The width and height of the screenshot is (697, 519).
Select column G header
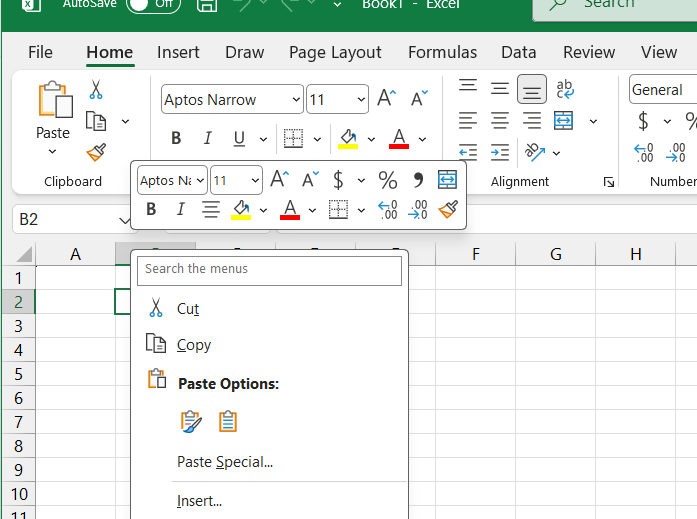pos(555,254)
